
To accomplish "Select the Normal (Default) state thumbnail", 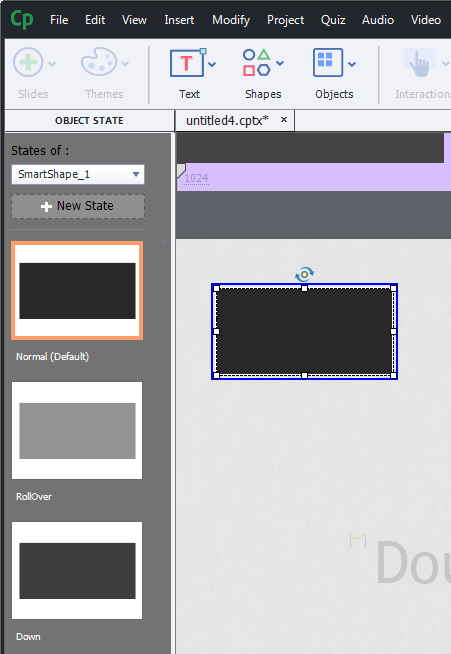I will (77, 291).
